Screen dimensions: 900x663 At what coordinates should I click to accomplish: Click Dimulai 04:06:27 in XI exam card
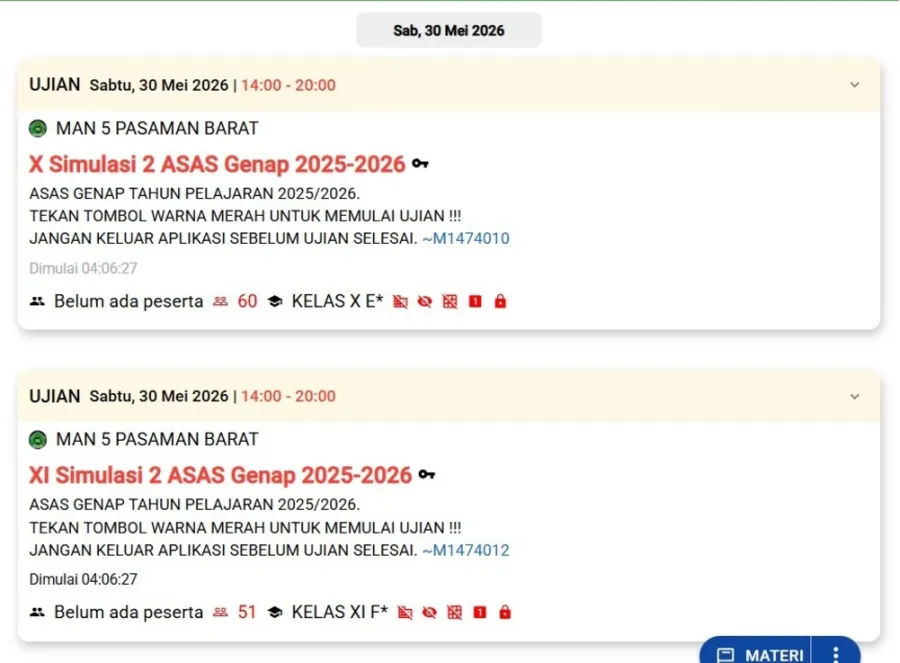tap(83, 579)
